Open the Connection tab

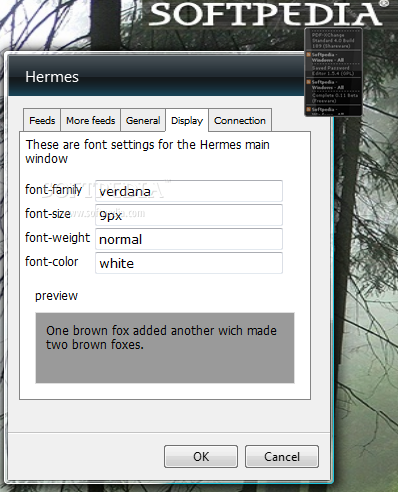pyautogui.click(x=240, y=120)
